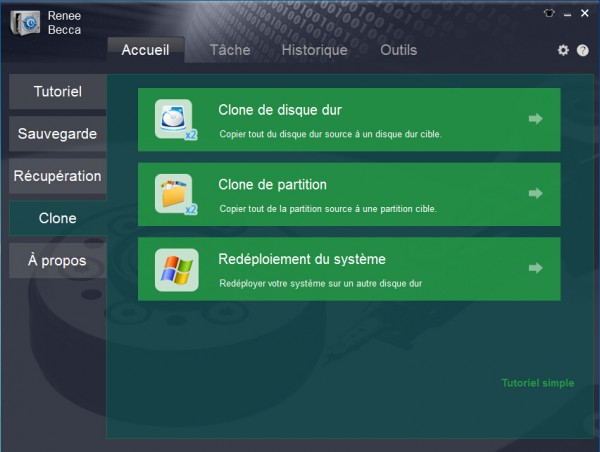Click arrow next to Clone de disque dur

536,119
